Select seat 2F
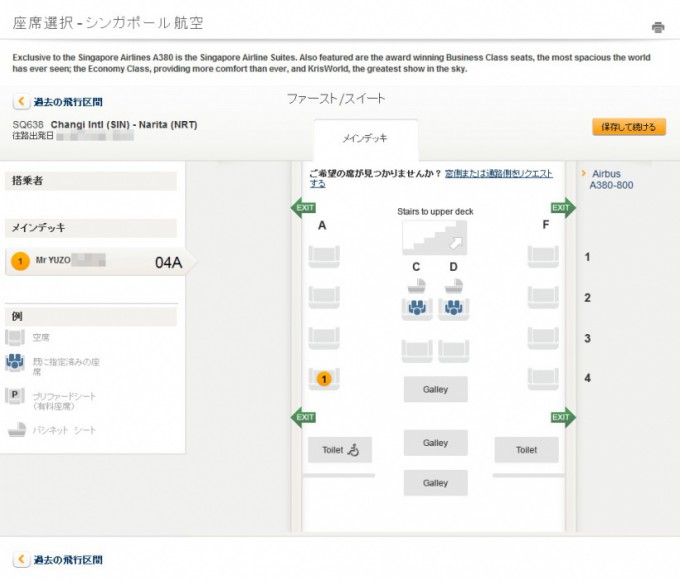Viewport: 680px width, 581px height. (543, 297)
